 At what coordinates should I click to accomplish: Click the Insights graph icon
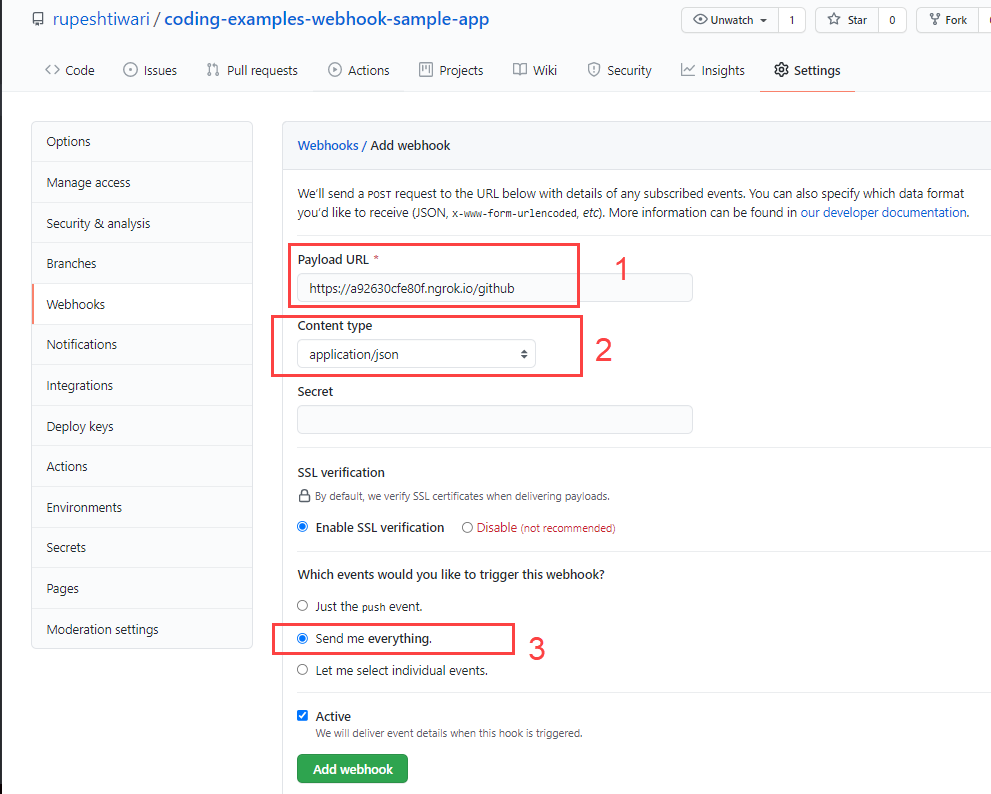[688, 70]
